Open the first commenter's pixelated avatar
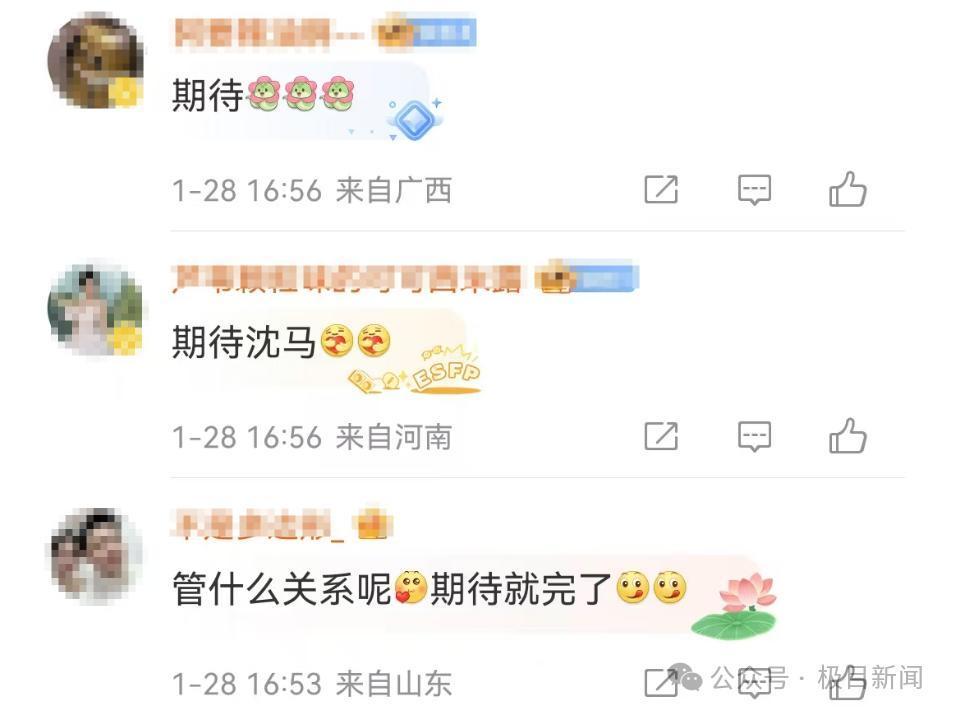This screenshot has width=954, height=716. coord(96,63)
